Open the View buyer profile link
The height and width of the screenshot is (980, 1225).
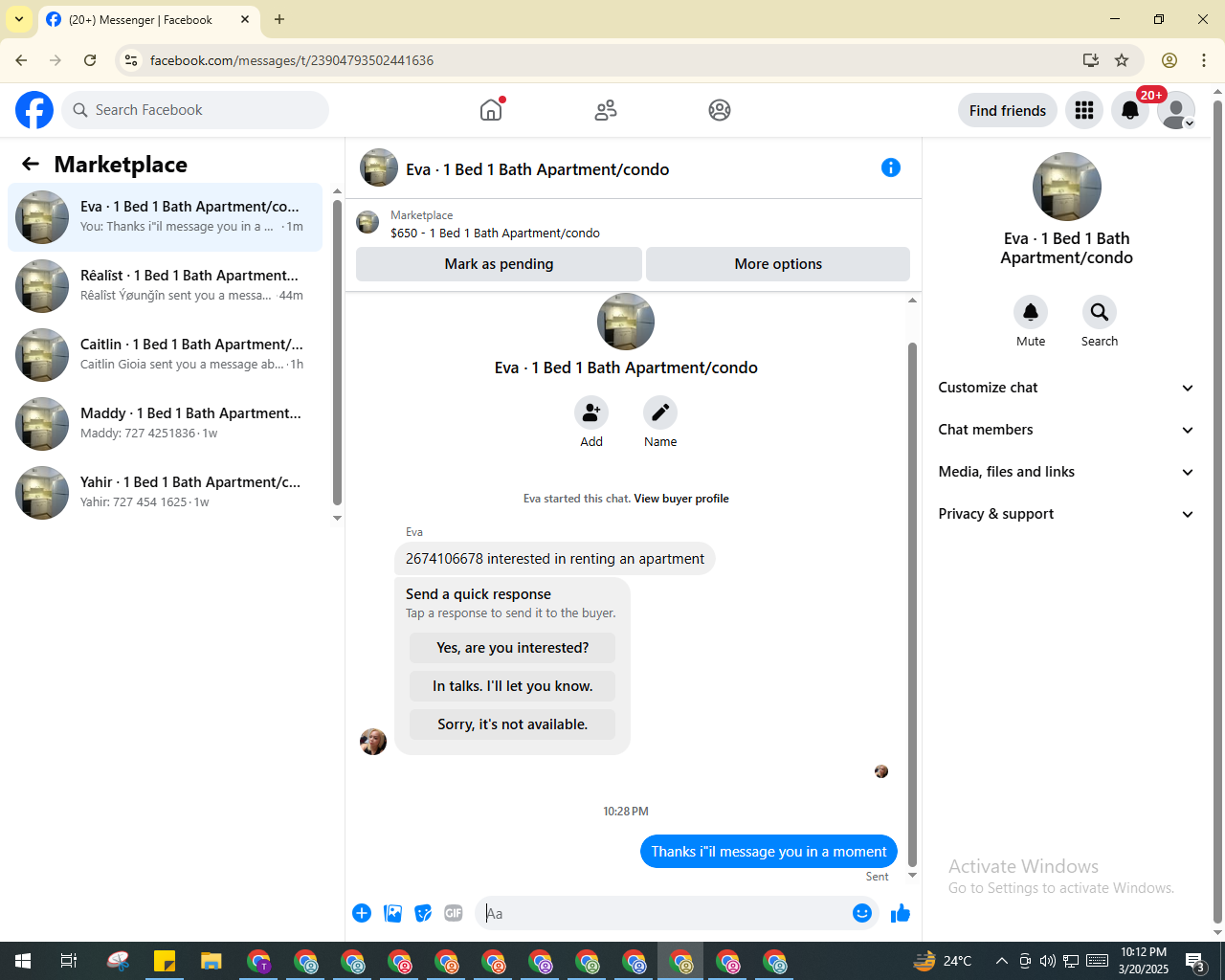pos(681,499)
